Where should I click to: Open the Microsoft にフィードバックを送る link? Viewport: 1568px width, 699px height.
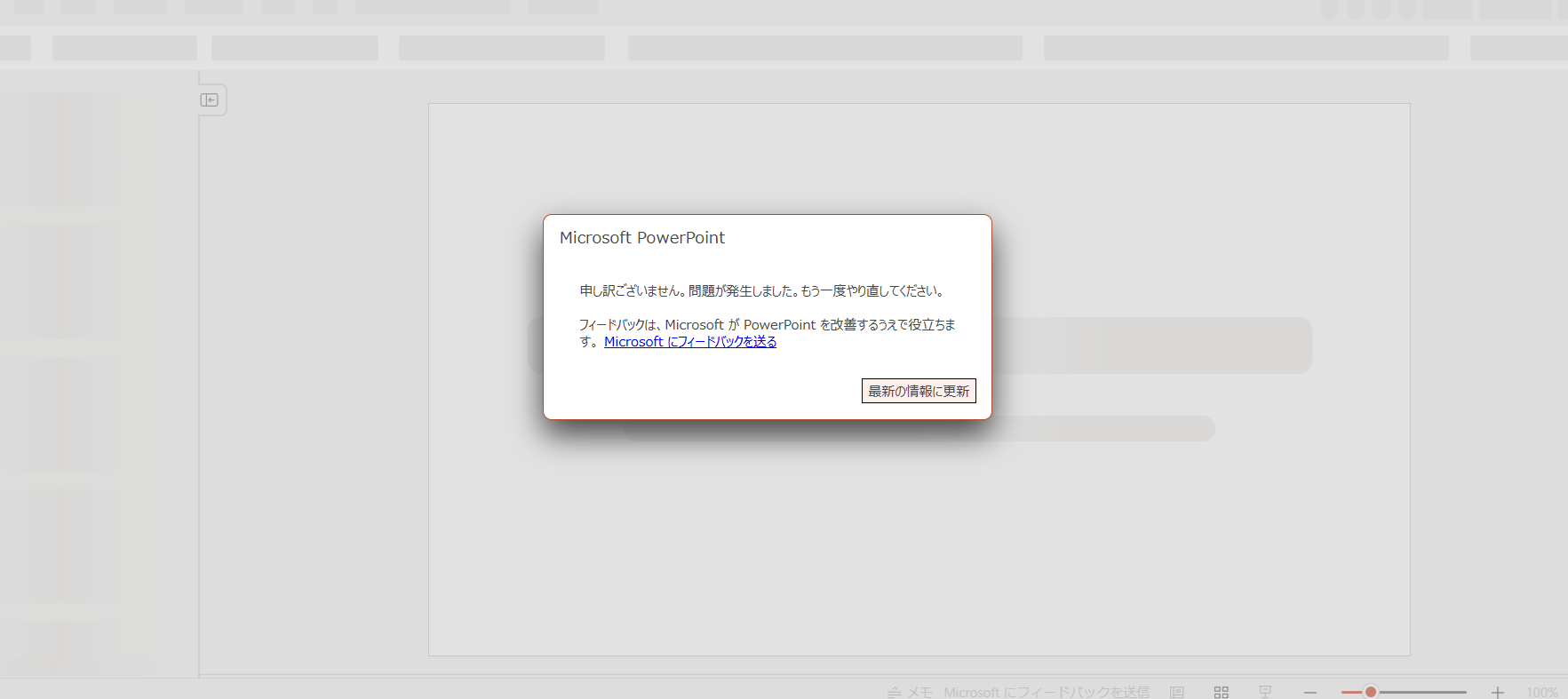(690, 342)
